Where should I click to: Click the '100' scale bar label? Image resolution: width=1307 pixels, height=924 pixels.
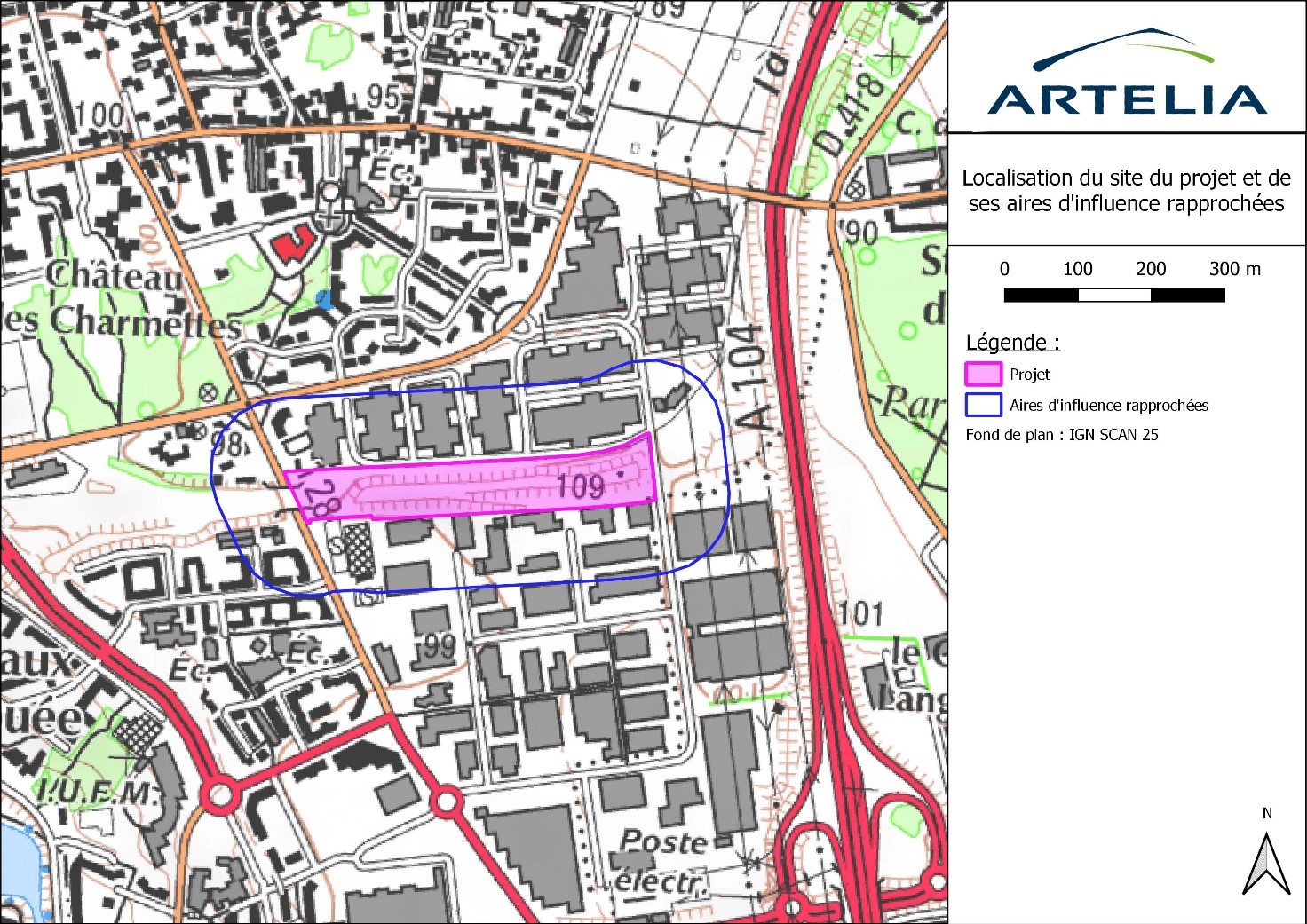[1077, 269]
